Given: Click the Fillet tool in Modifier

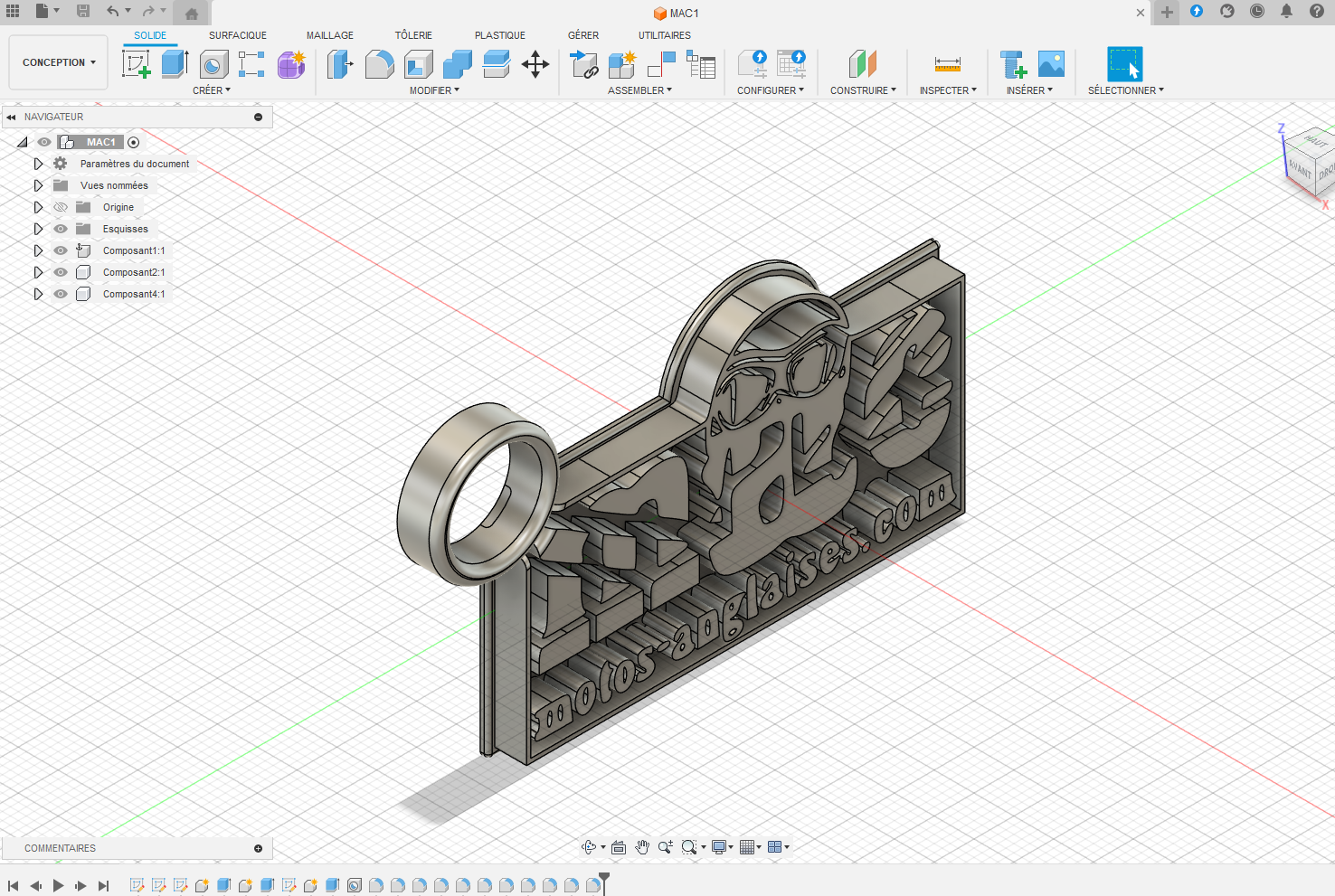Looking at the screenshot, I should (379, 64).
